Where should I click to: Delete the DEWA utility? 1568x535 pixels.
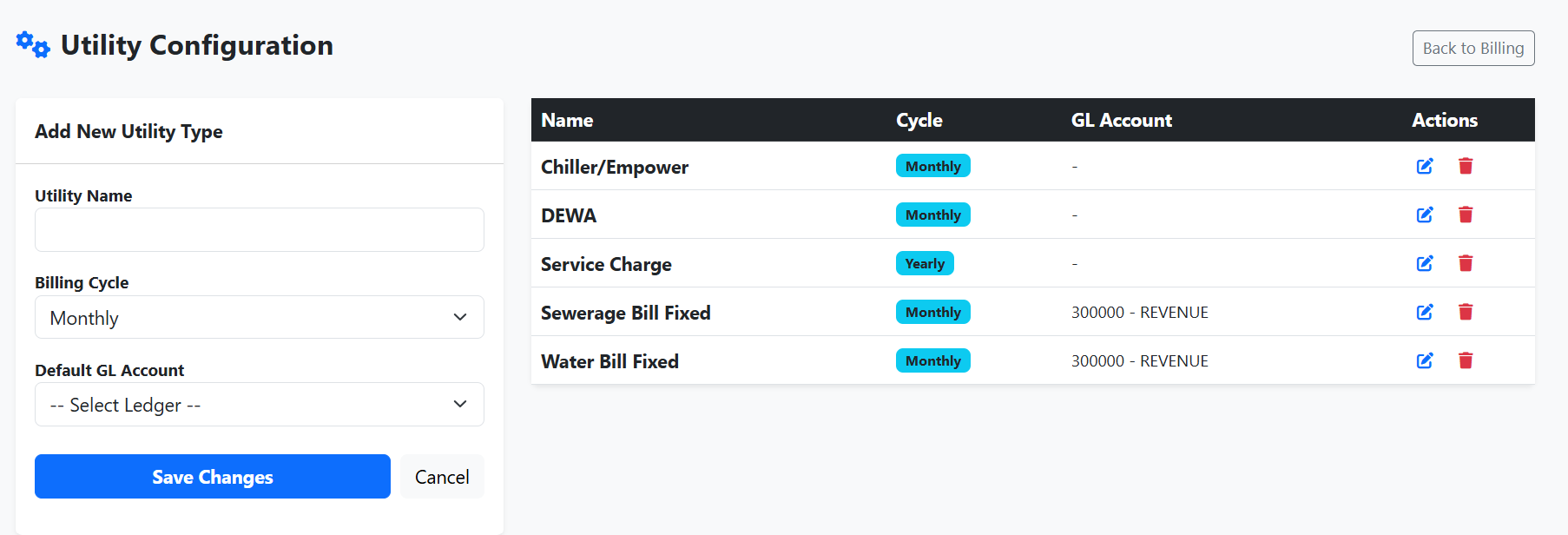tap(1466, 215)
